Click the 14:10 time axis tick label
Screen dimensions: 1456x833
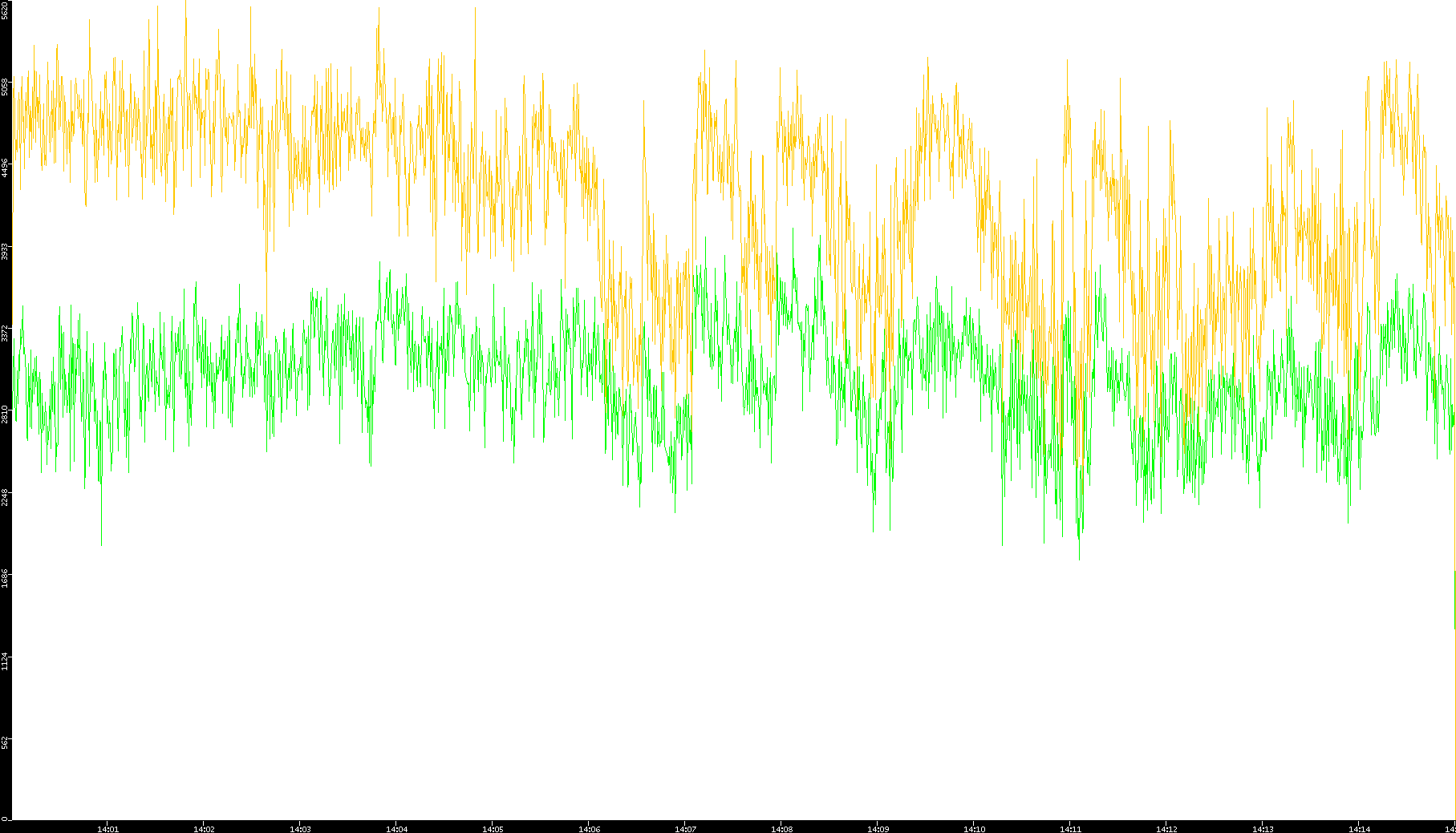pos(974,829)
